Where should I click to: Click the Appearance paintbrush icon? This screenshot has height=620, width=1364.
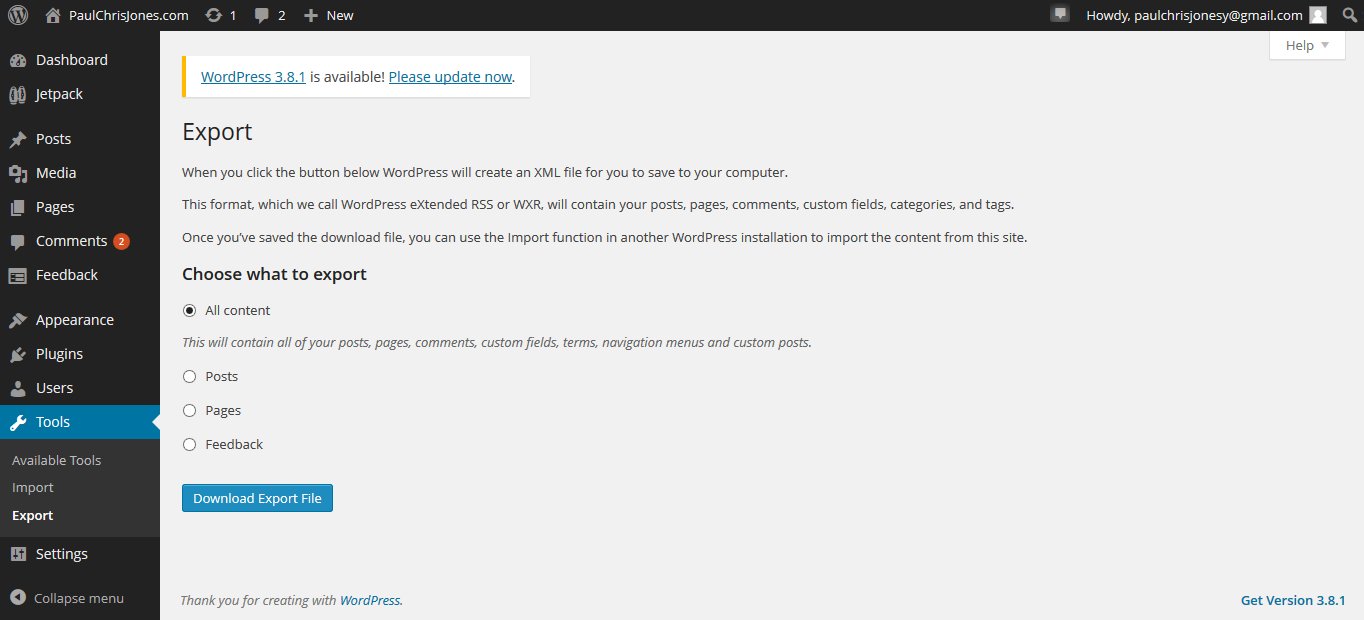pyautogui.click(x=18, y=320)
